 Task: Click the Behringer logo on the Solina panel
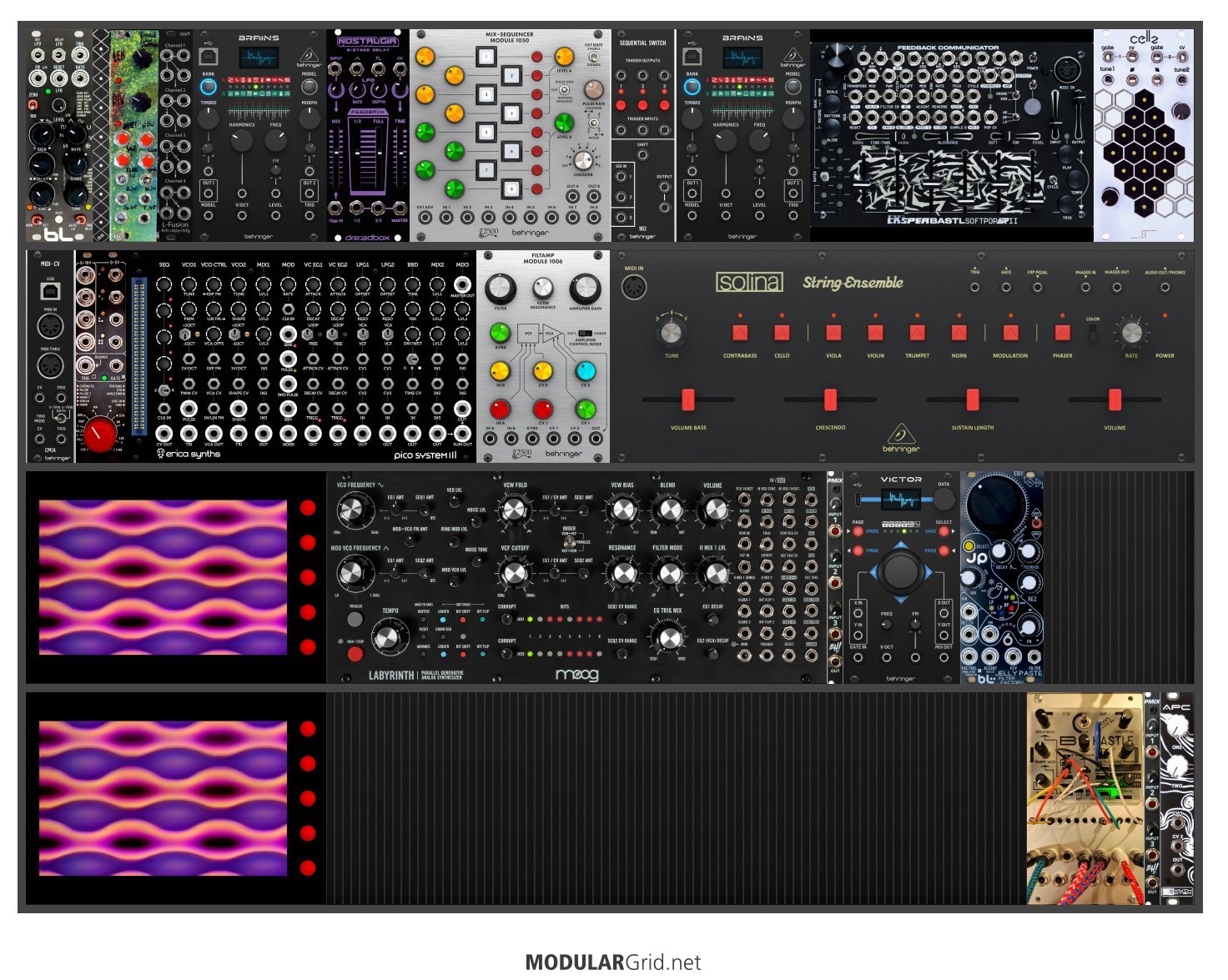[x=901, y=438]
